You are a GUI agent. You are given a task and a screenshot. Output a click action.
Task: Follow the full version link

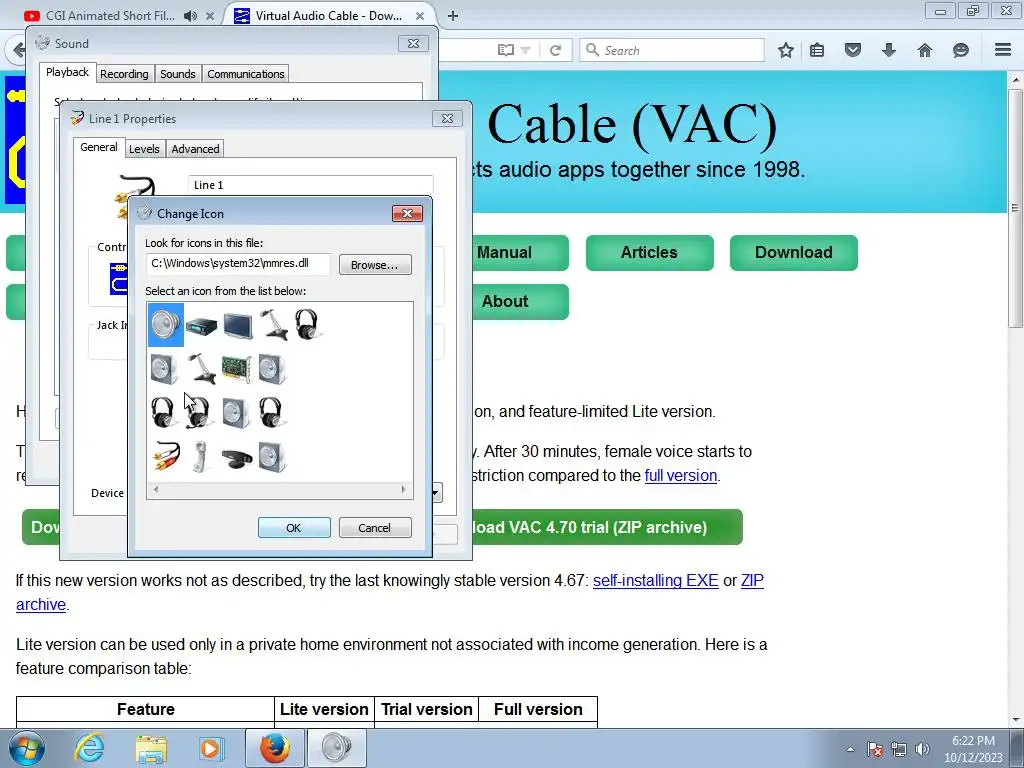pos(680,475)
